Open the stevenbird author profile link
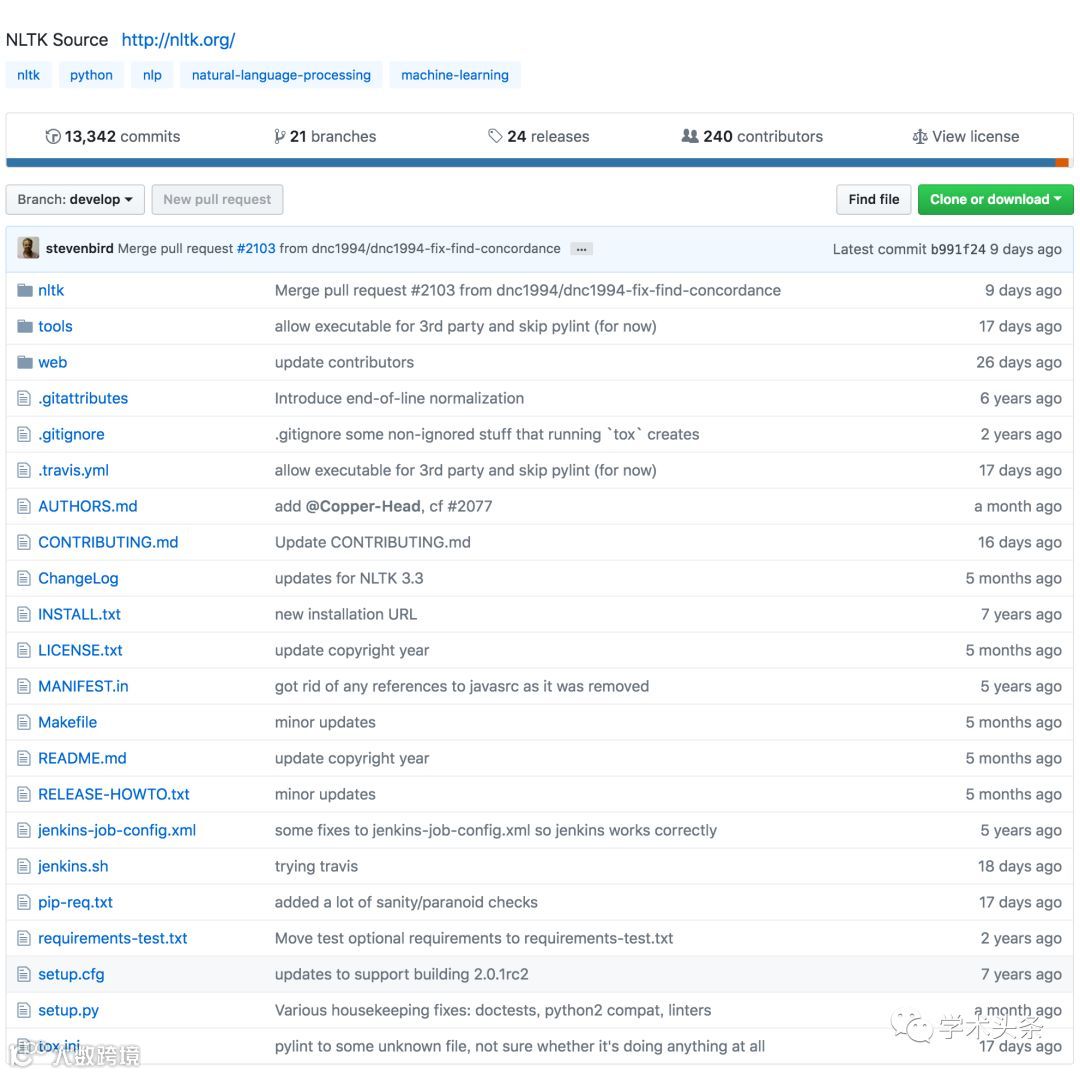Image resolution: width=1080 pixels, height=1075 pixels. [x=80, y=249]
